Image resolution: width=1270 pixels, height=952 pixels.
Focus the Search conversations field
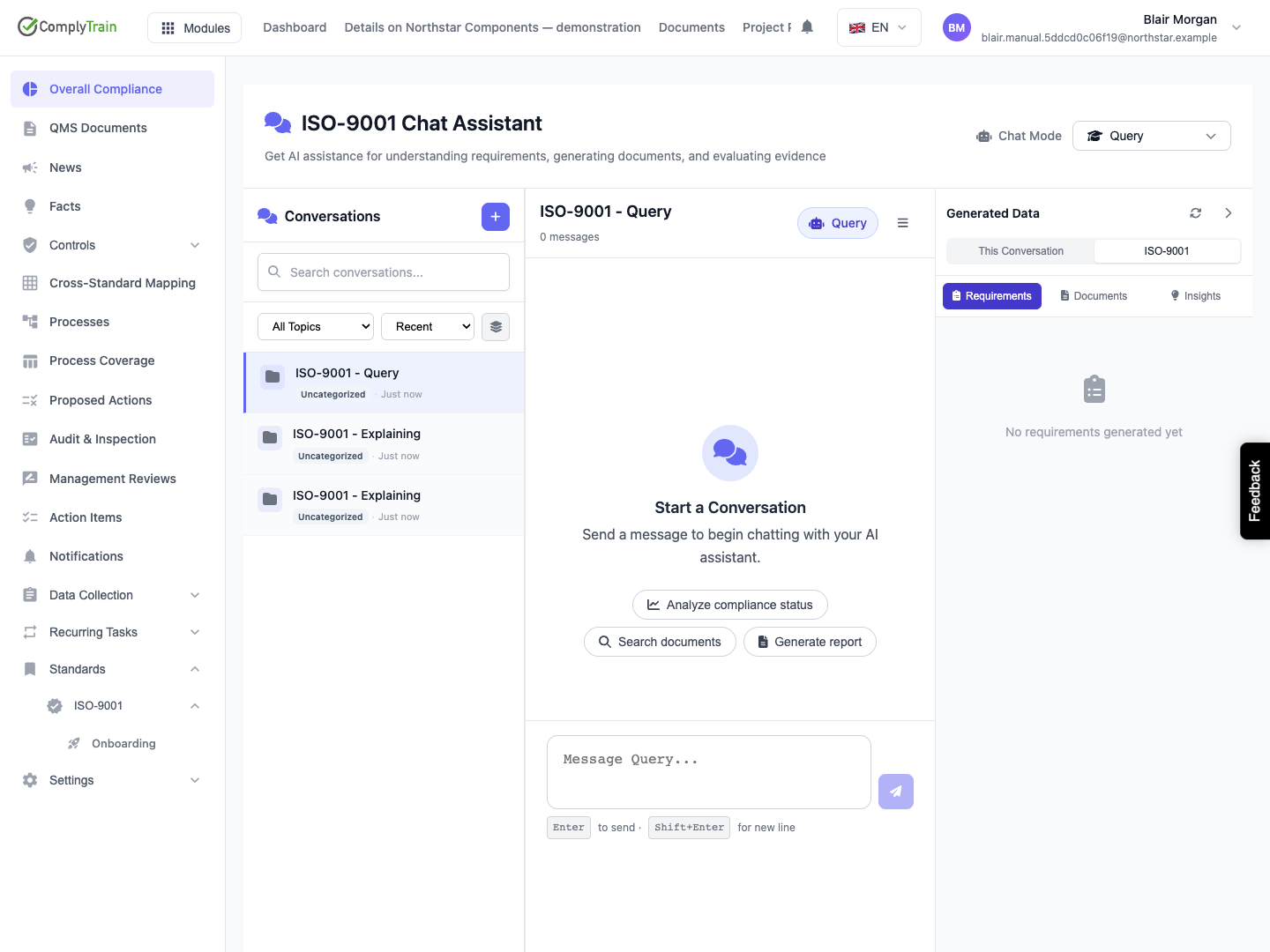tap(384, 272)
